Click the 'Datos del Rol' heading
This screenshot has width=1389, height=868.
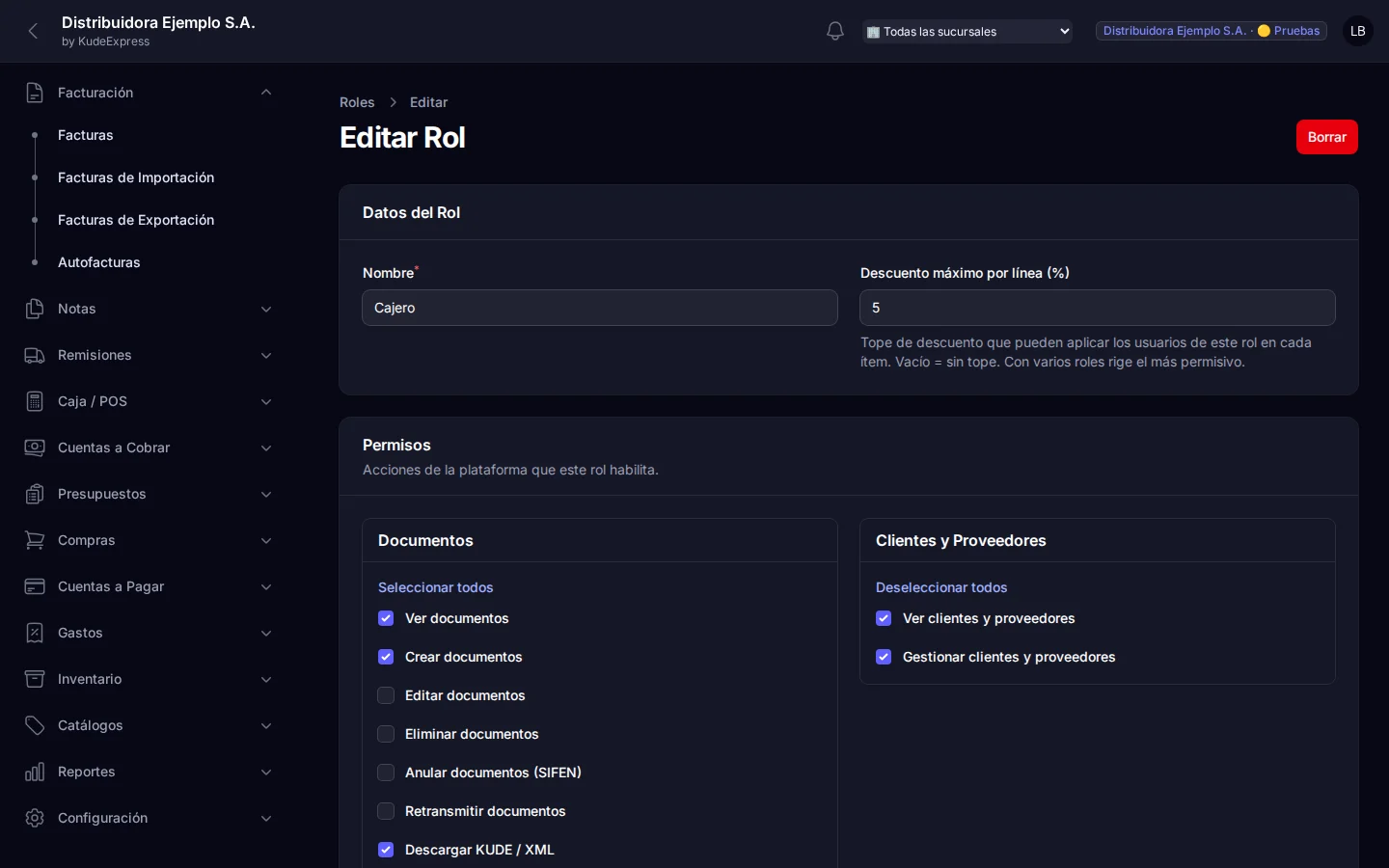pyautogui.click(x=411, y=212)
